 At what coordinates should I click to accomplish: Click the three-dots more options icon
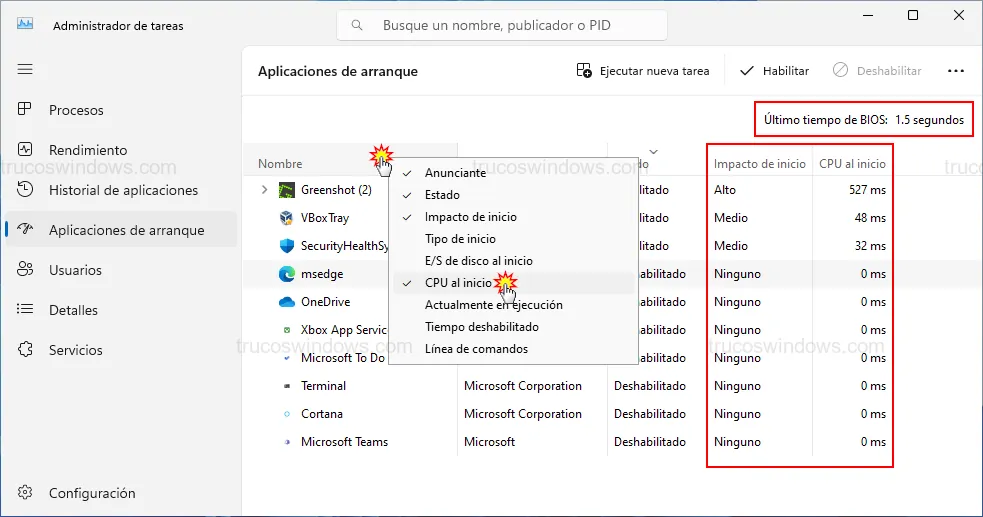tap(955, 71)
